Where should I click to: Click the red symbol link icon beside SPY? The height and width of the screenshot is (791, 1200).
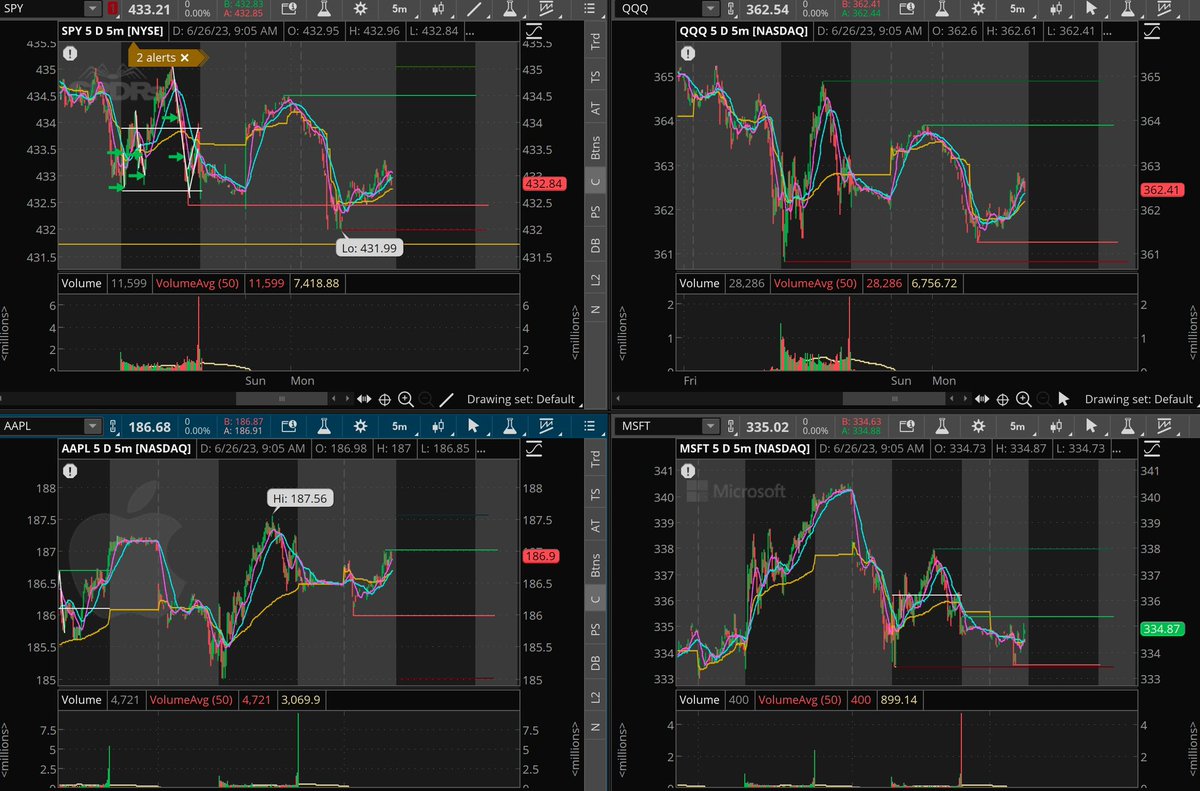113,9
